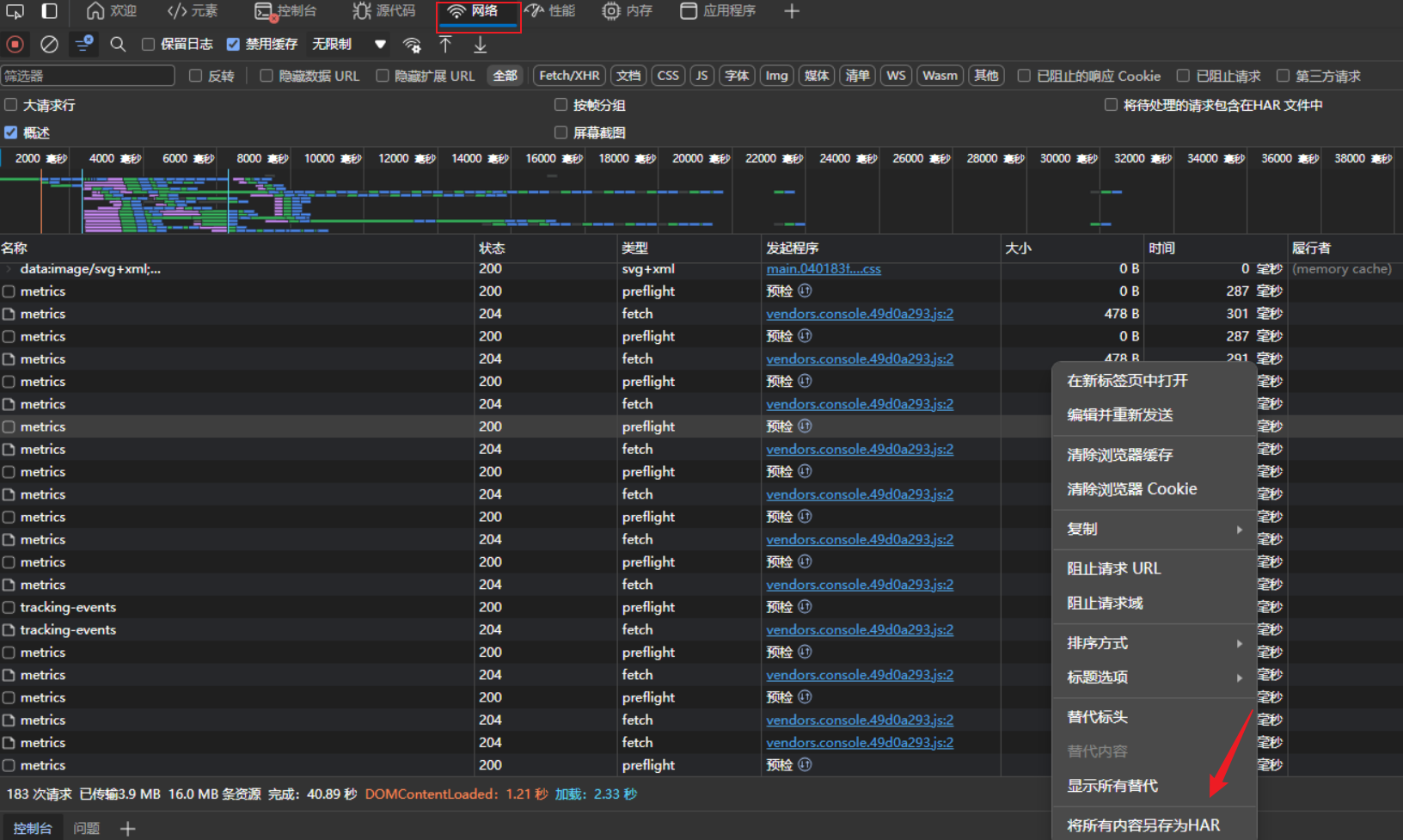The height and width of the screenshot is (840, 1403).
Task: Open the 源代码 sources tab
Action: click(x=384, y=11)
